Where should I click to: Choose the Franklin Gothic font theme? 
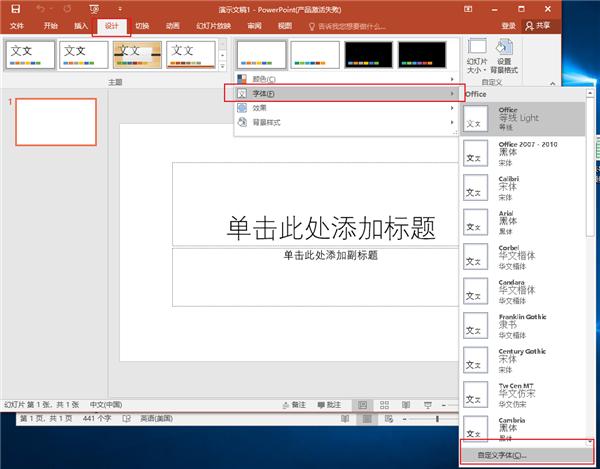pyautogui.click(x=523, y=326)
